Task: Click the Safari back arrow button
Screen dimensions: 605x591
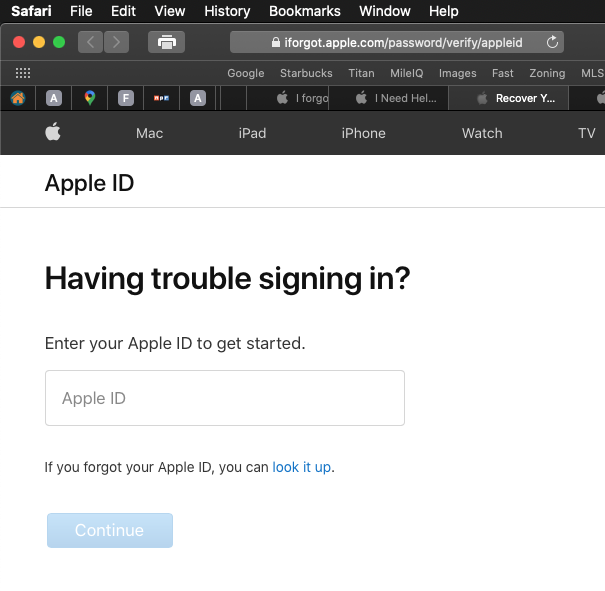Action: (x=90, y=42)
